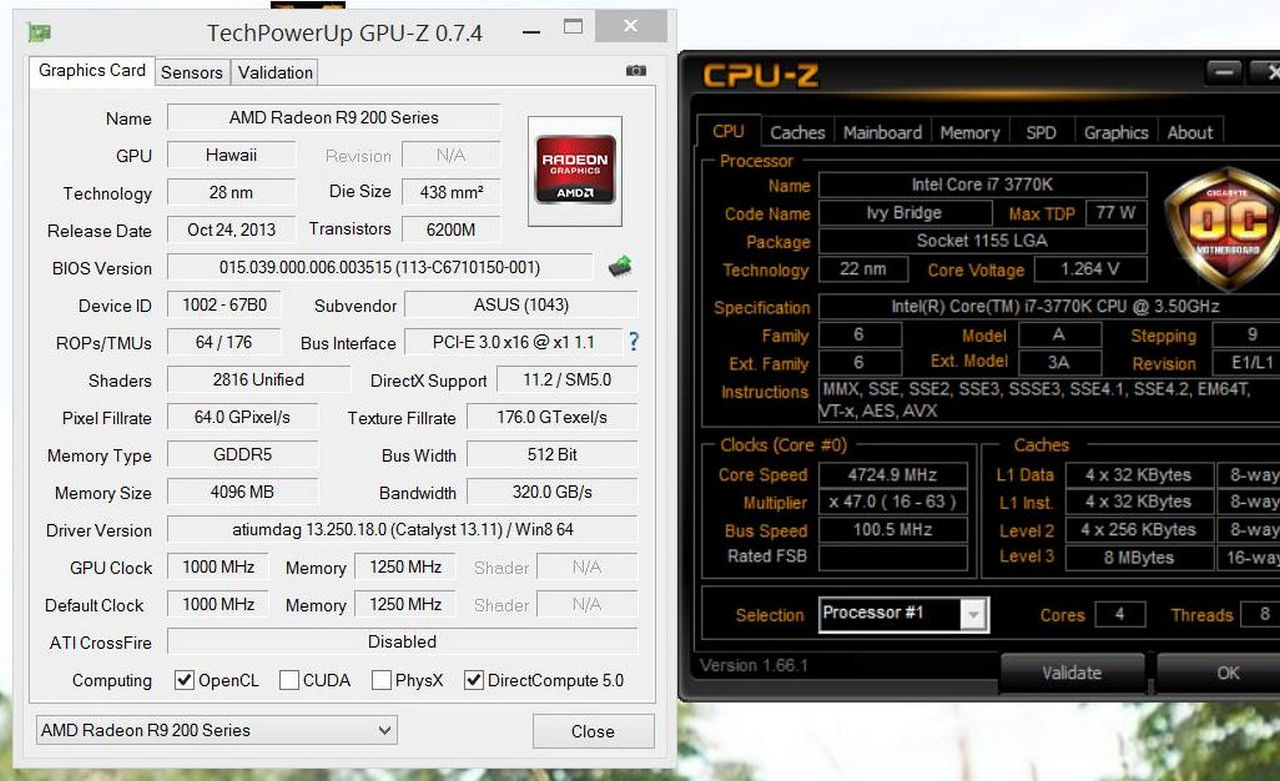The height and width of the screenshot is (781, 1280).
Task: Click the Bus Speed value 100.5 MHz
Action: pyautogui.click(x=893, y=530)
